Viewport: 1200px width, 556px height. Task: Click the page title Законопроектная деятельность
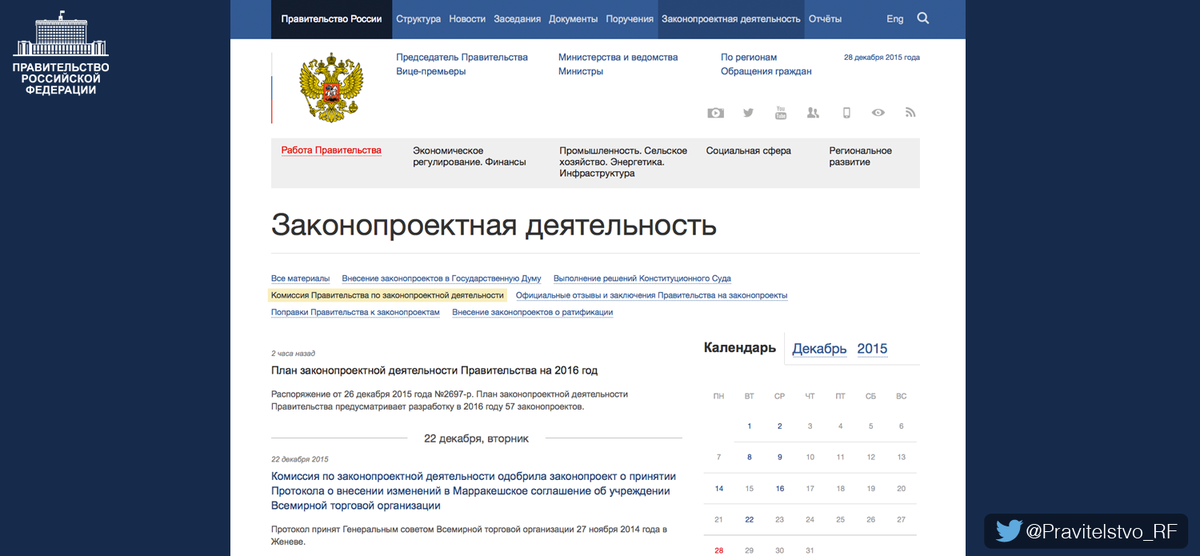pyautogui.click(x=494, y=224)
